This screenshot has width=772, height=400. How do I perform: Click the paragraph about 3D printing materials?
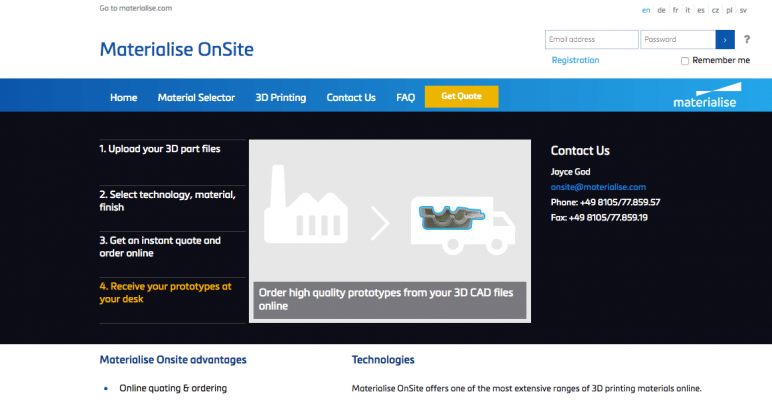tap(526, 388)
